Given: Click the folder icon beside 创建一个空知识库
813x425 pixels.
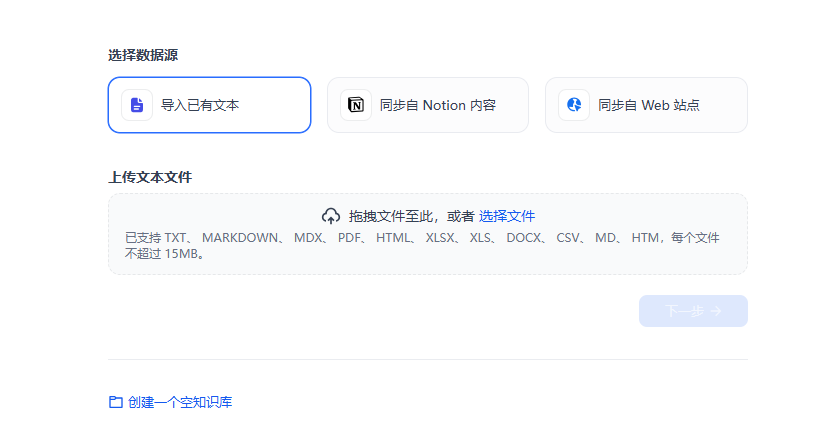Looking at the screenshot, I should (116, 402).
